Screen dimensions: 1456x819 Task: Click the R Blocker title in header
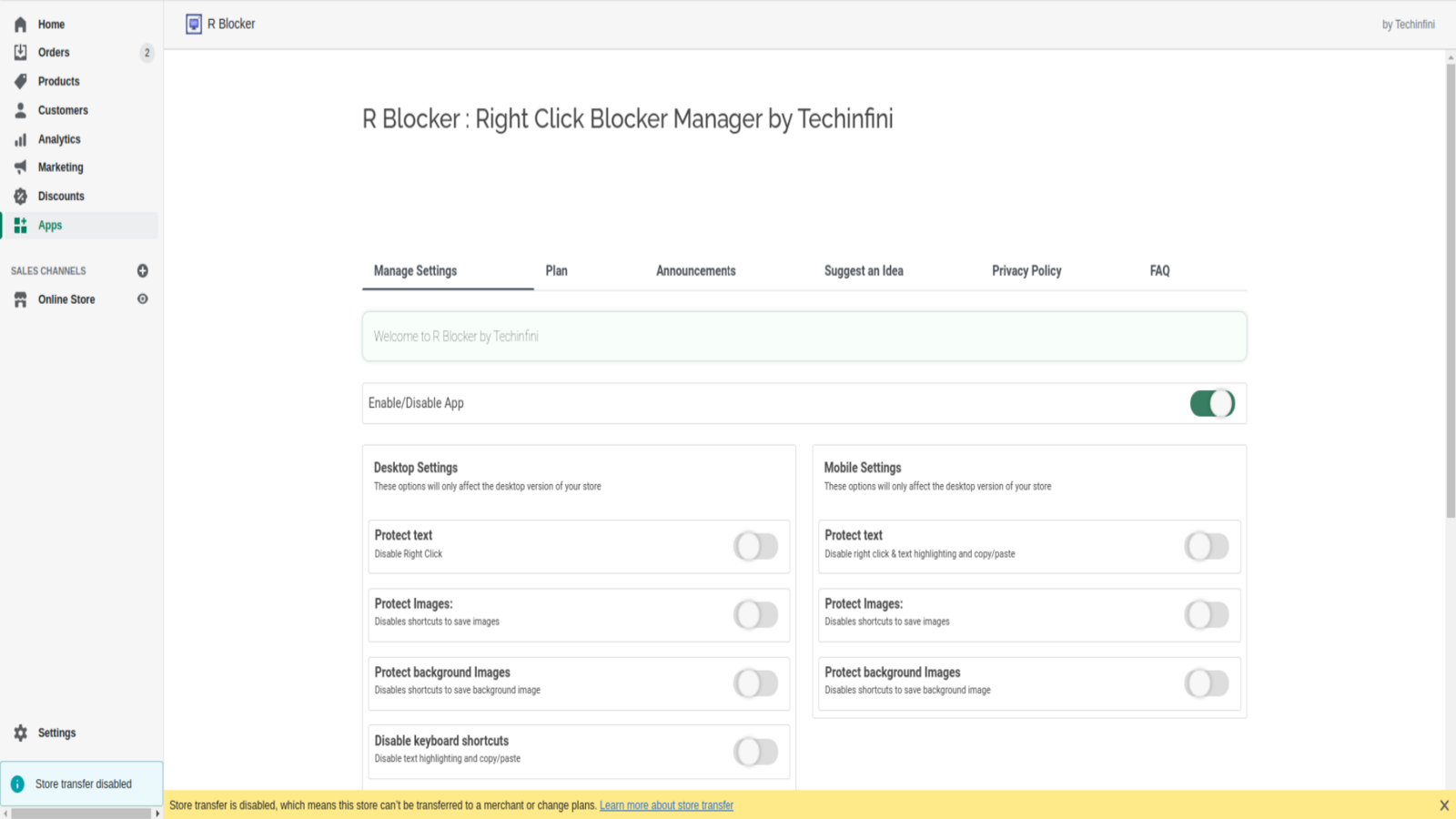(231, 25)
